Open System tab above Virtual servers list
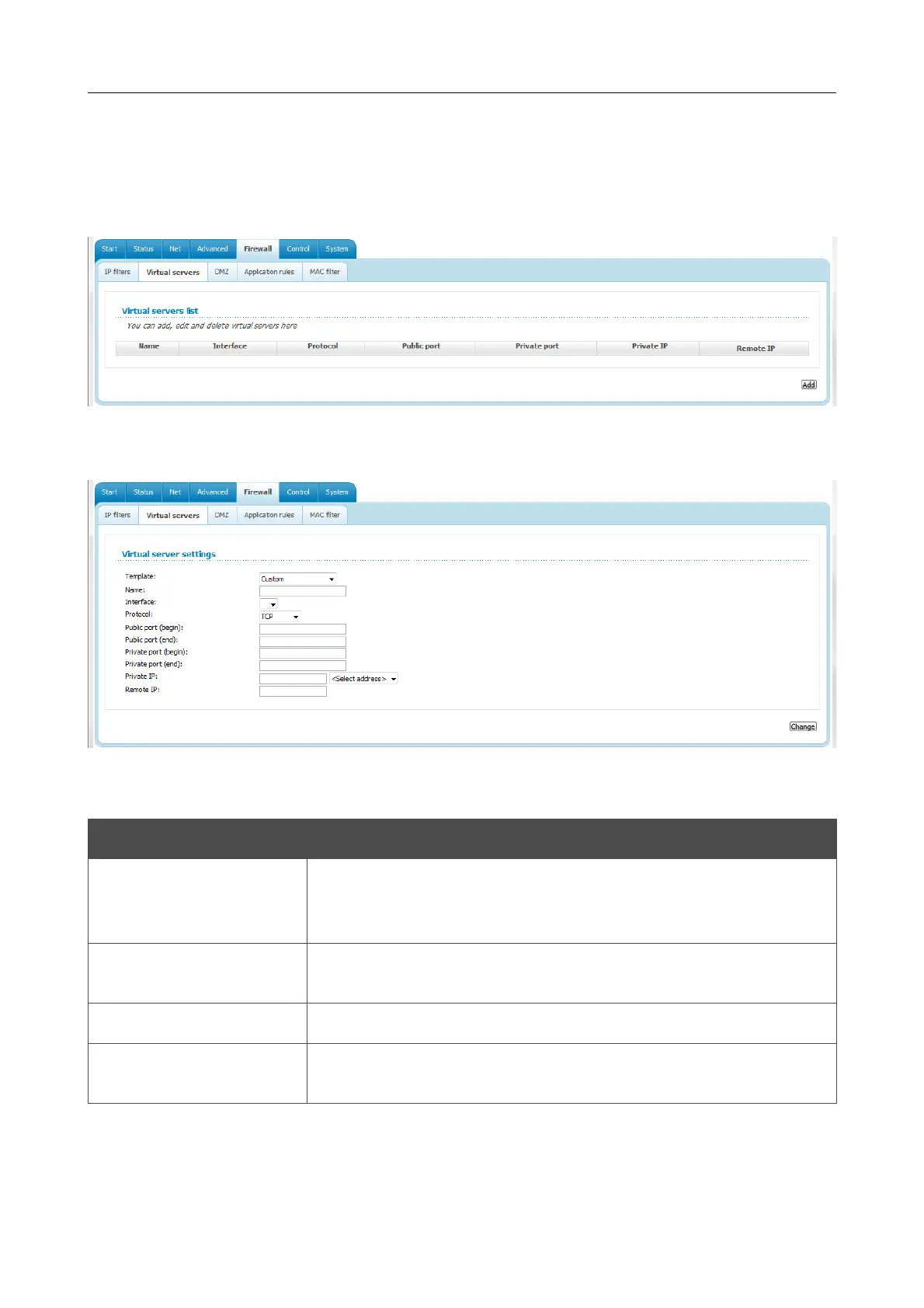 337,249
